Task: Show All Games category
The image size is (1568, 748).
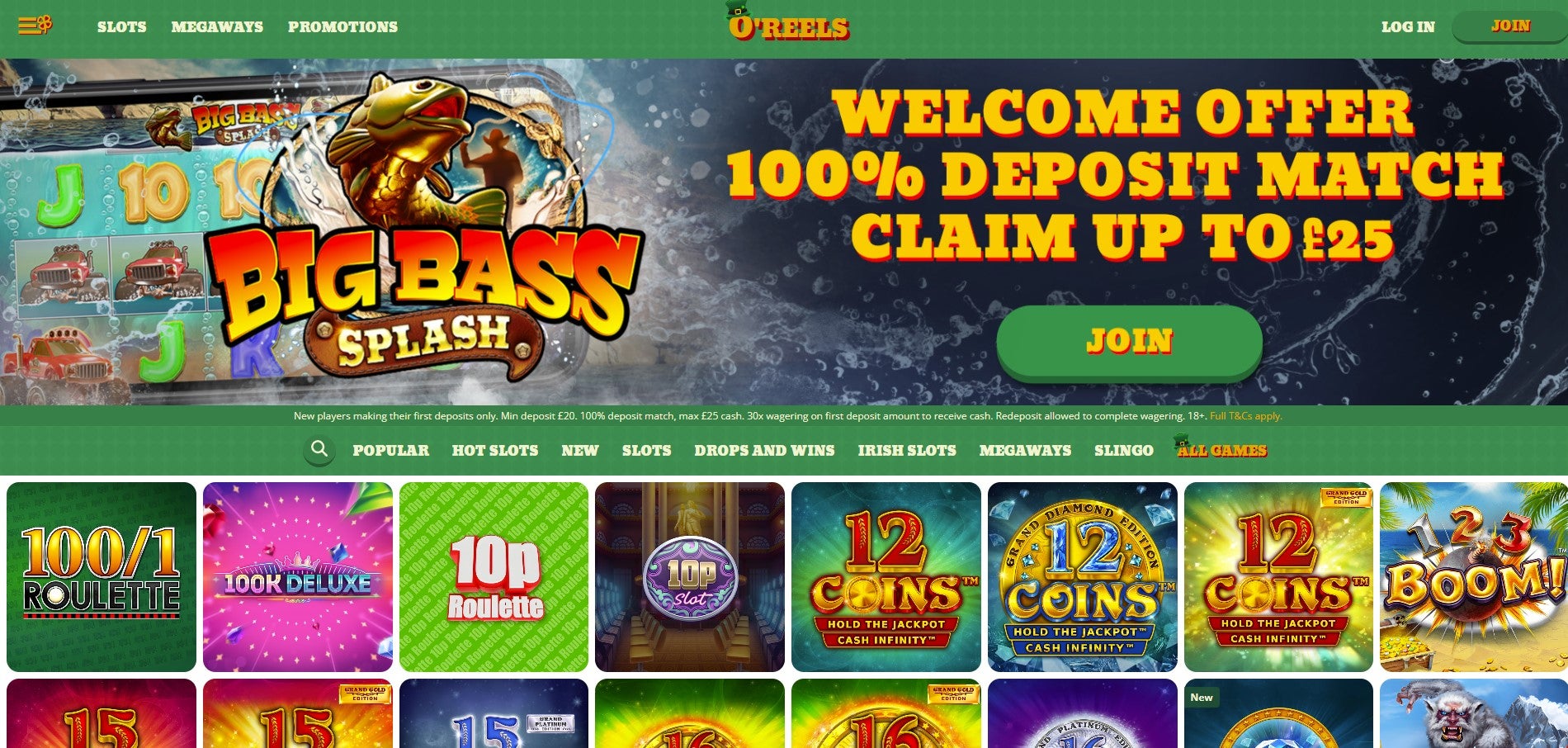Action: [x=1221, y=448]
